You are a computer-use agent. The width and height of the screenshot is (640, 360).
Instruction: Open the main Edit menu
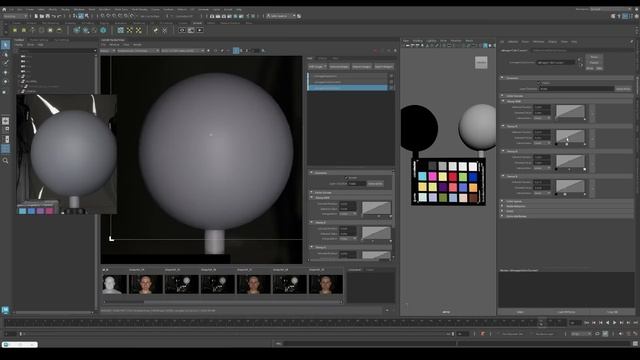(x=20, y=9)
